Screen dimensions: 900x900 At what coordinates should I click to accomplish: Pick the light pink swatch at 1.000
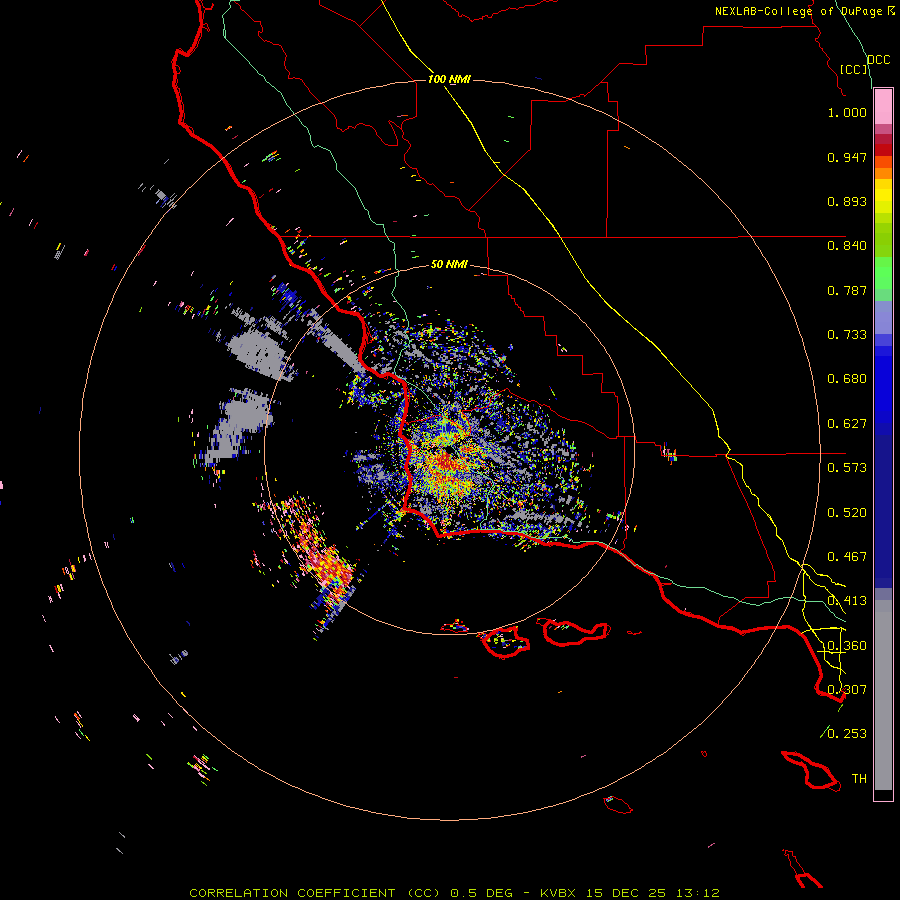tap(883, 107)
